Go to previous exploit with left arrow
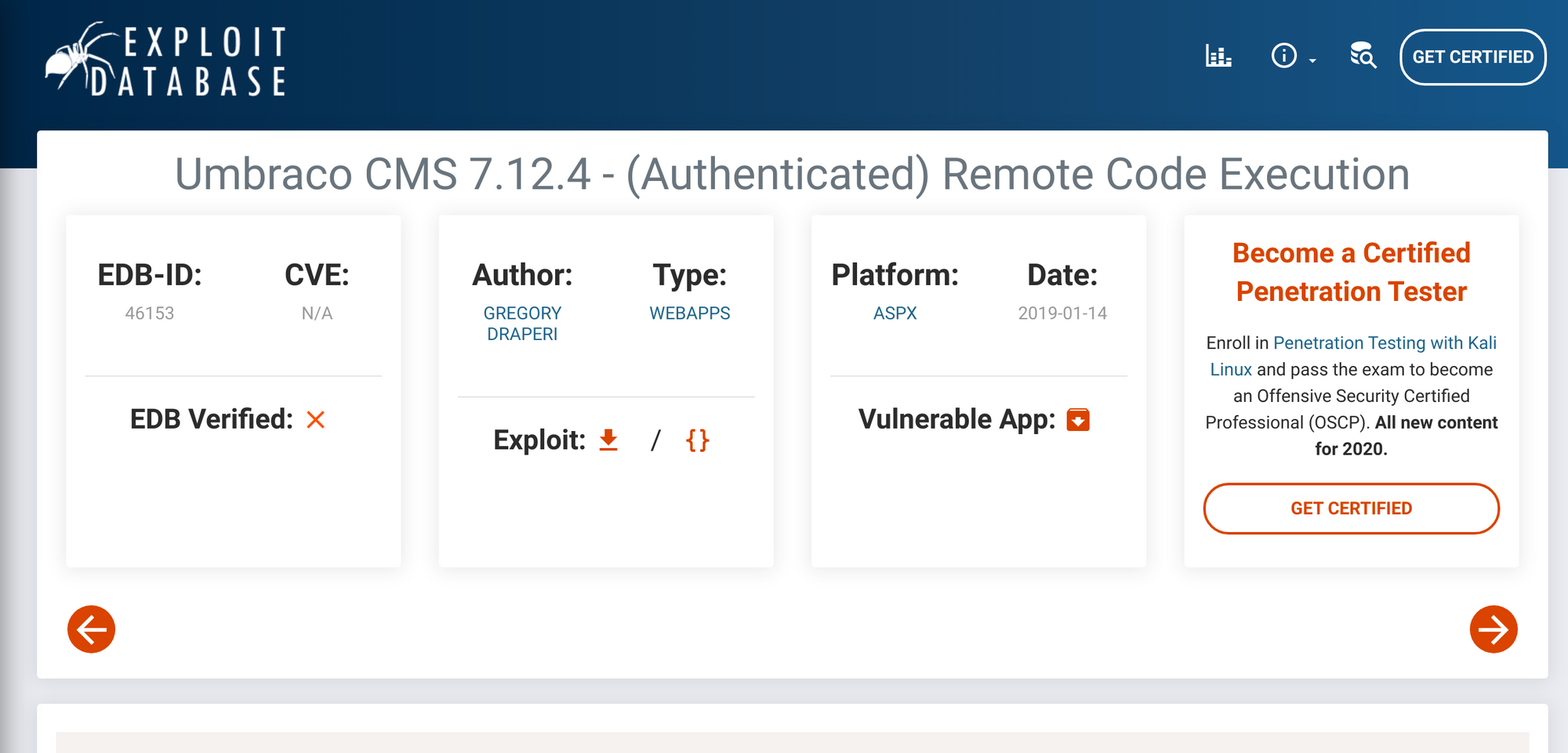Image resolution: width=1568 pixels, height=753 pixels. point(91,629)
